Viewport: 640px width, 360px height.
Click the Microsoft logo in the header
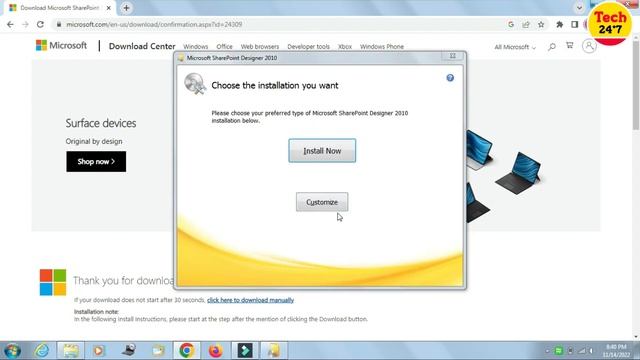pos(61,46)
